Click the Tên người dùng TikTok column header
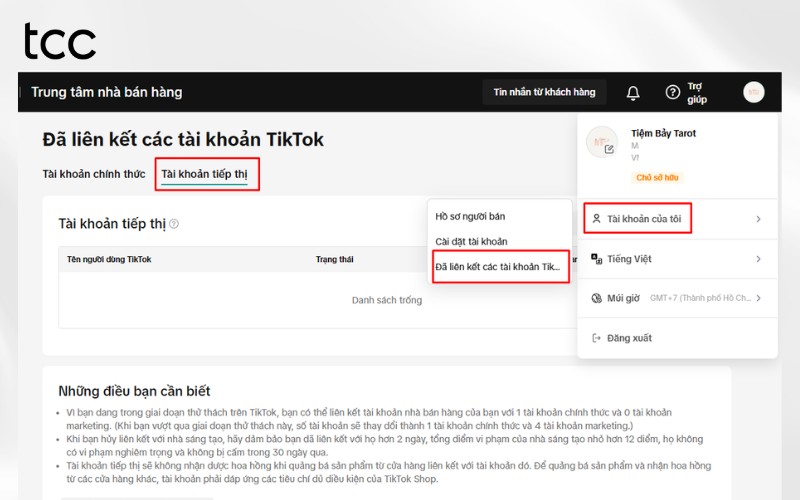This screenshot has height=500, width=800. 109,259
